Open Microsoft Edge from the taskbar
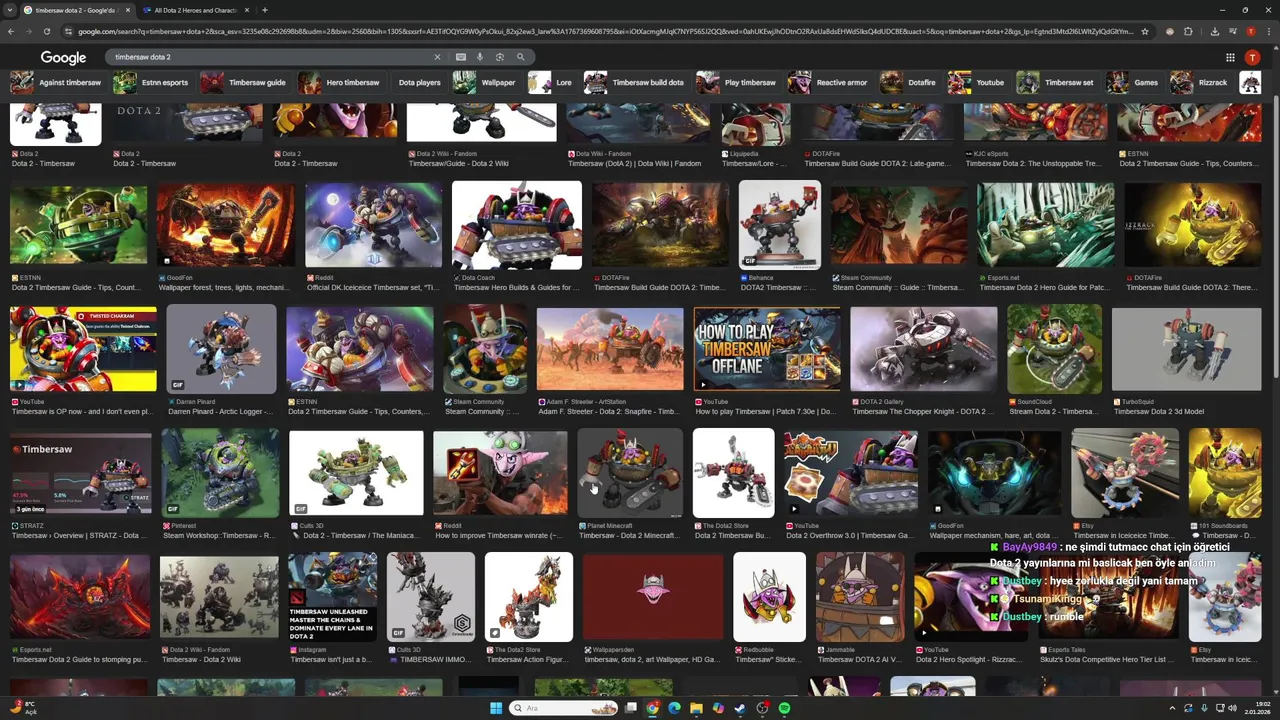This screenshot has width=1280, height=720. click(674, 708)
